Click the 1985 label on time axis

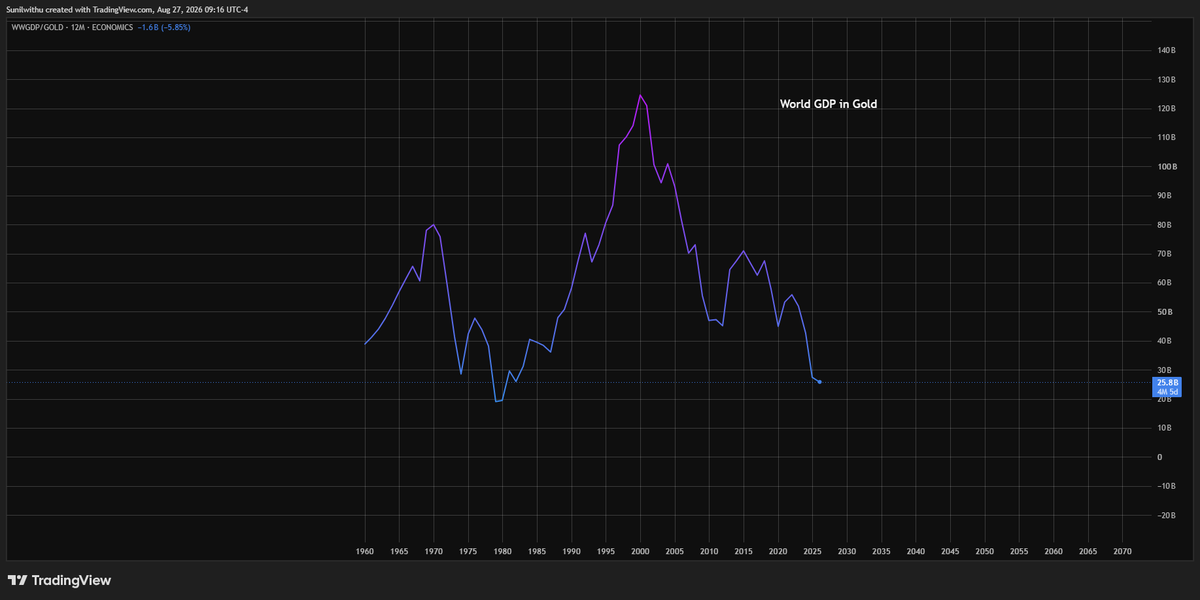tap(537, 551)
